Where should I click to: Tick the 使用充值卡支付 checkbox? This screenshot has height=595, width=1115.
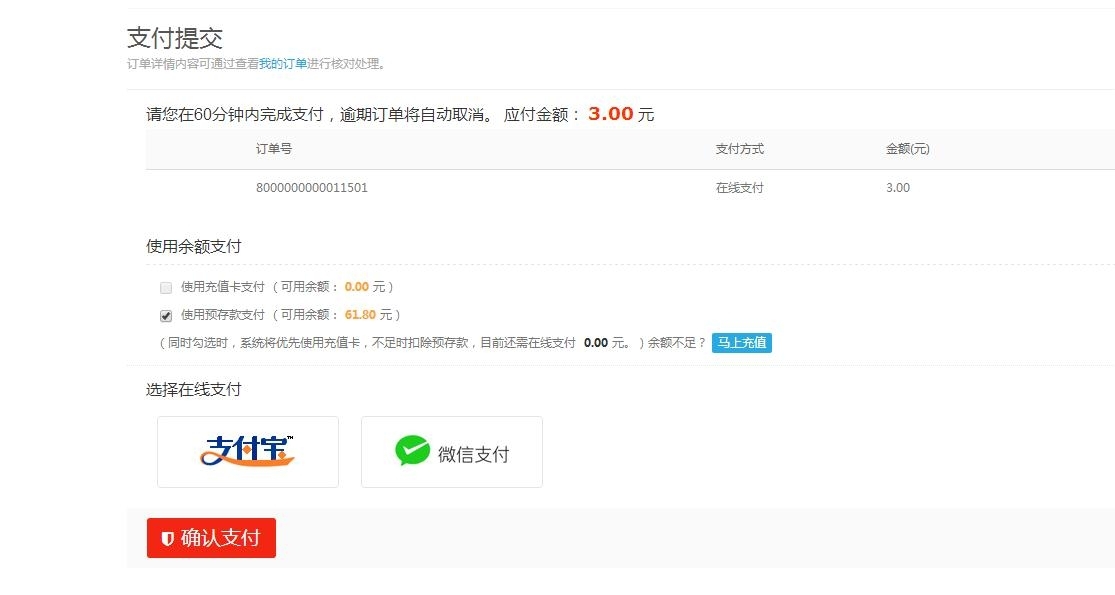[166, 288]
